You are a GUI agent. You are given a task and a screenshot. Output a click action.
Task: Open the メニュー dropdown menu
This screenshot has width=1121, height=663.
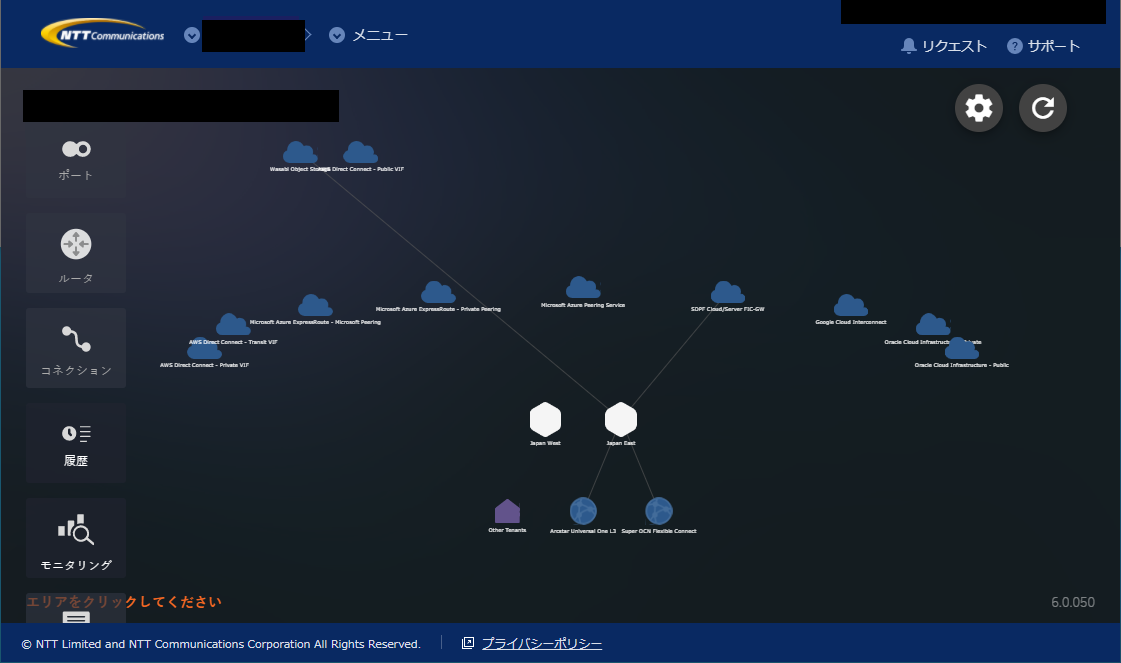[x=369, y=35]
